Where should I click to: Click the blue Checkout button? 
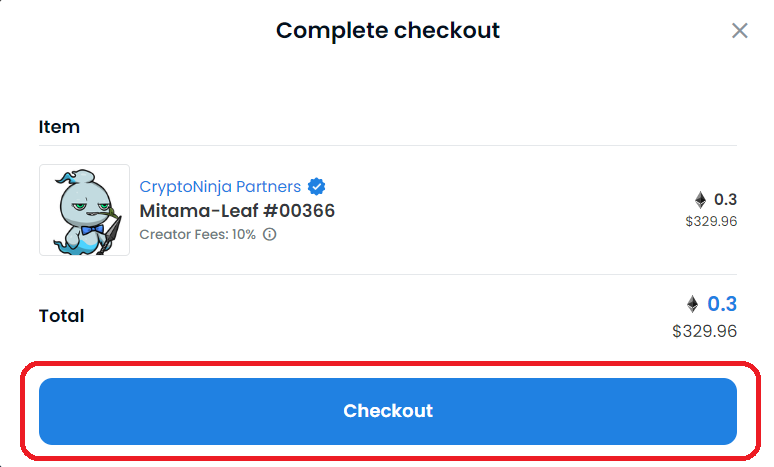(387, 411)
